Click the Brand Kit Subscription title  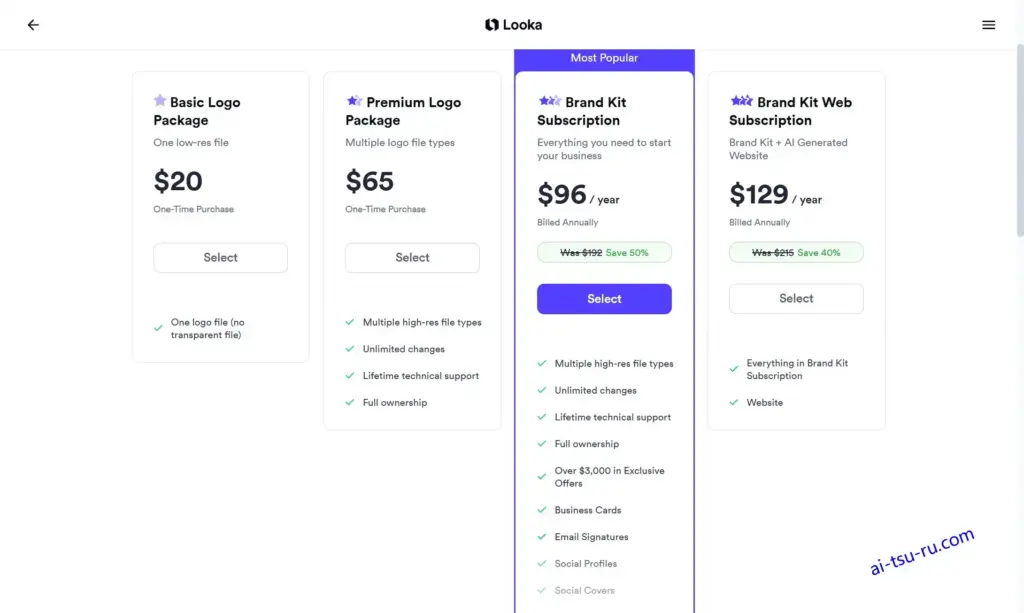coord(582,111)
